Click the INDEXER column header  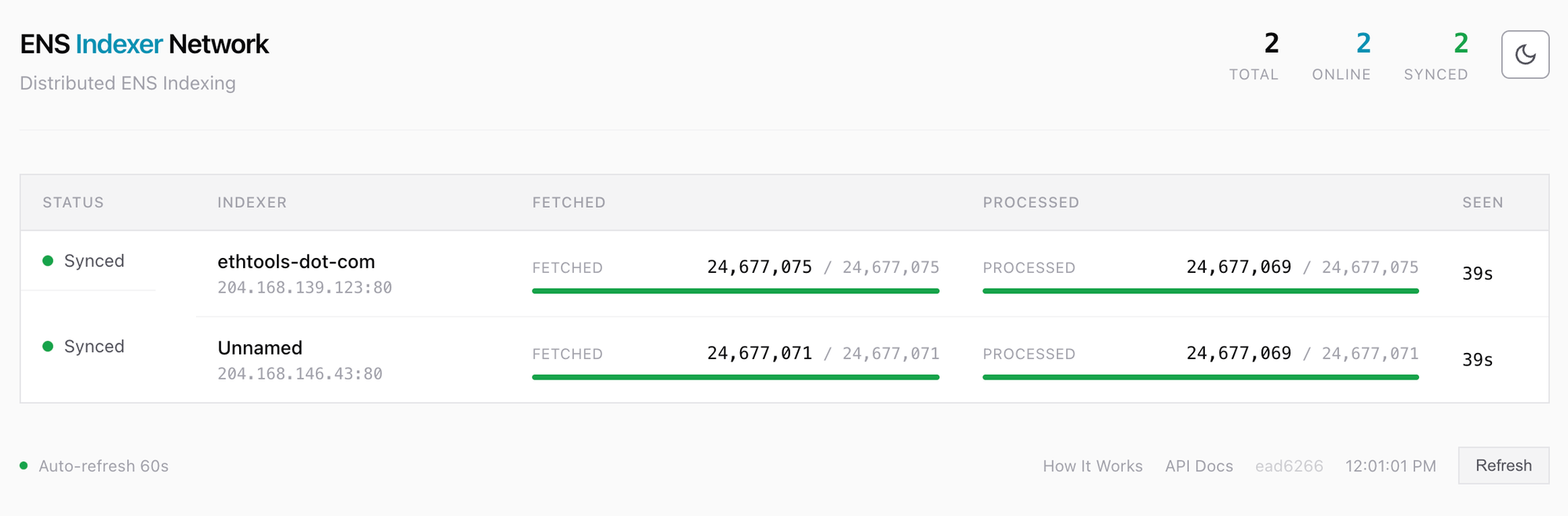(252, 203)
